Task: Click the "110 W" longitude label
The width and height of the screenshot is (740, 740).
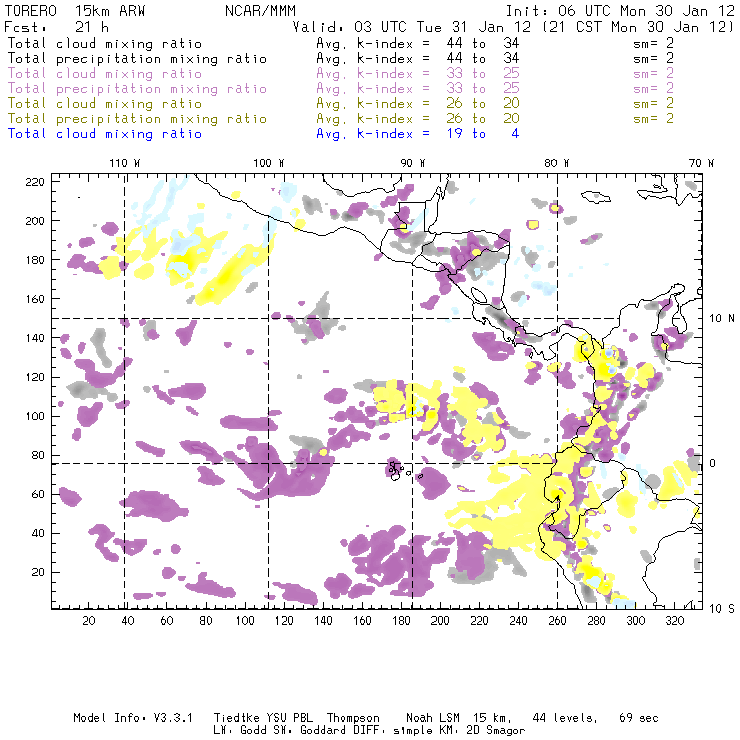Action: pyautogui.click(x=125, y=163)
